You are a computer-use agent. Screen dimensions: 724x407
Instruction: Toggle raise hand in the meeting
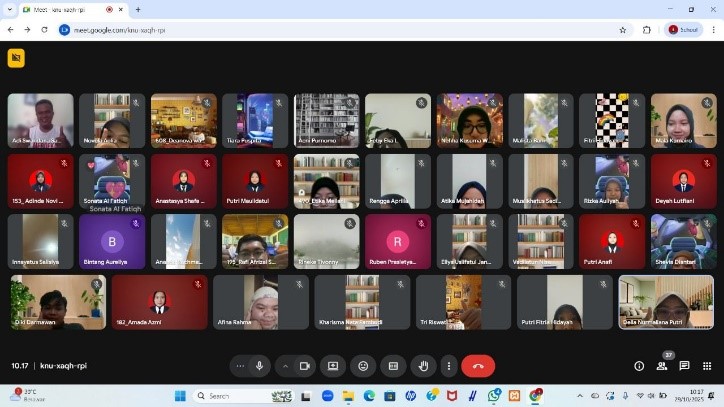pos(423,366)
